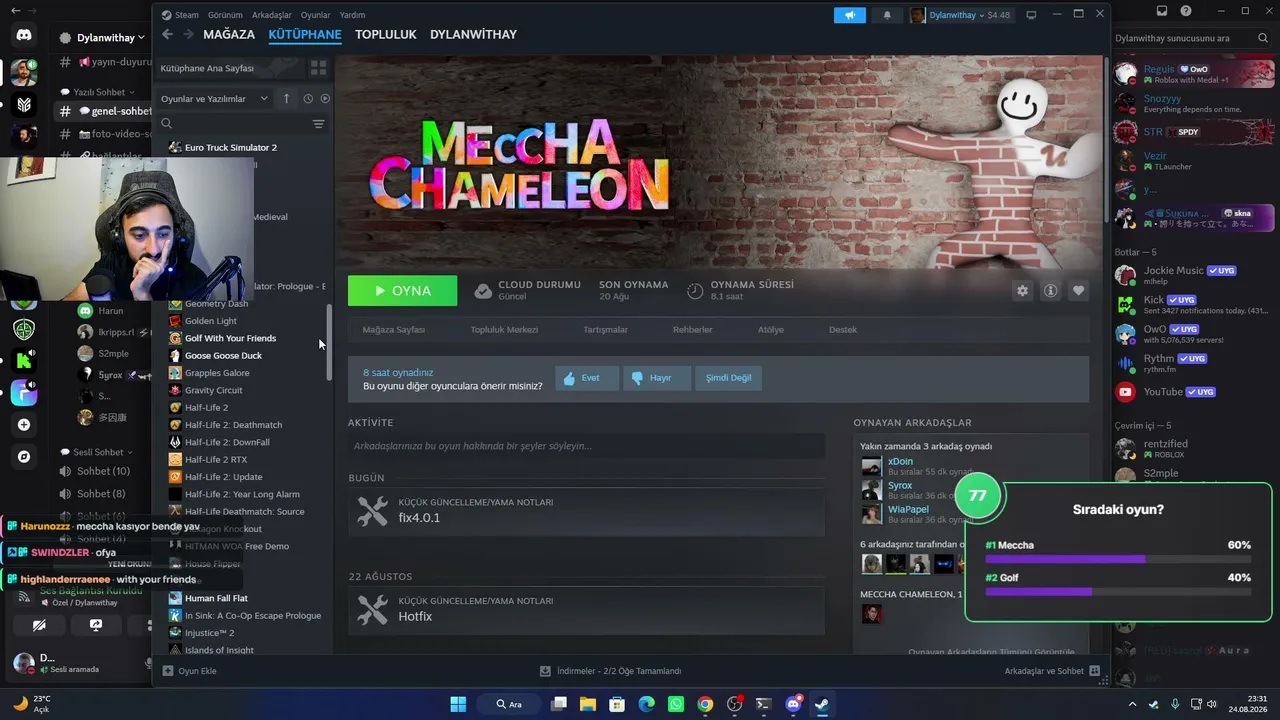1280x720 pixels.
Task: Dismiss recommendation with Şimdi Değil
Action: [728, 378]
